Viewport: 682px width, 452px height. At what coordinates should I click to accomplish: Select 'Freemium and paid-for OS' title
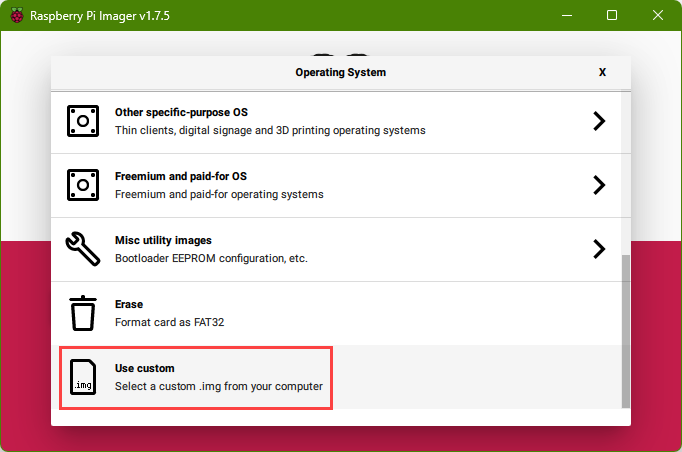[181, 176]
